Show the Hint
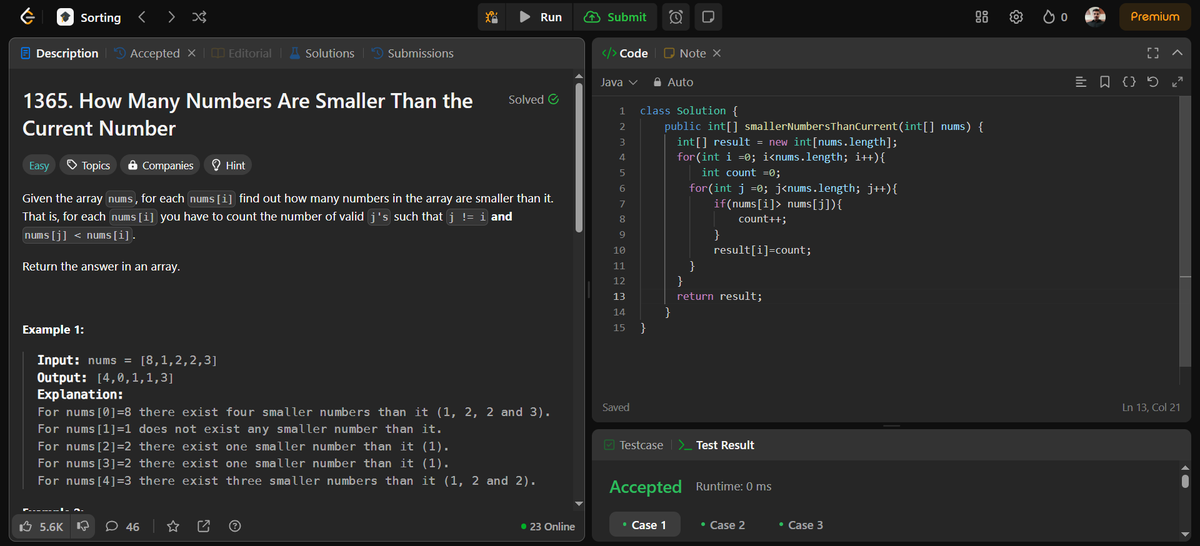This screenshot has height=546, width=1200. [x=227, y=165]
